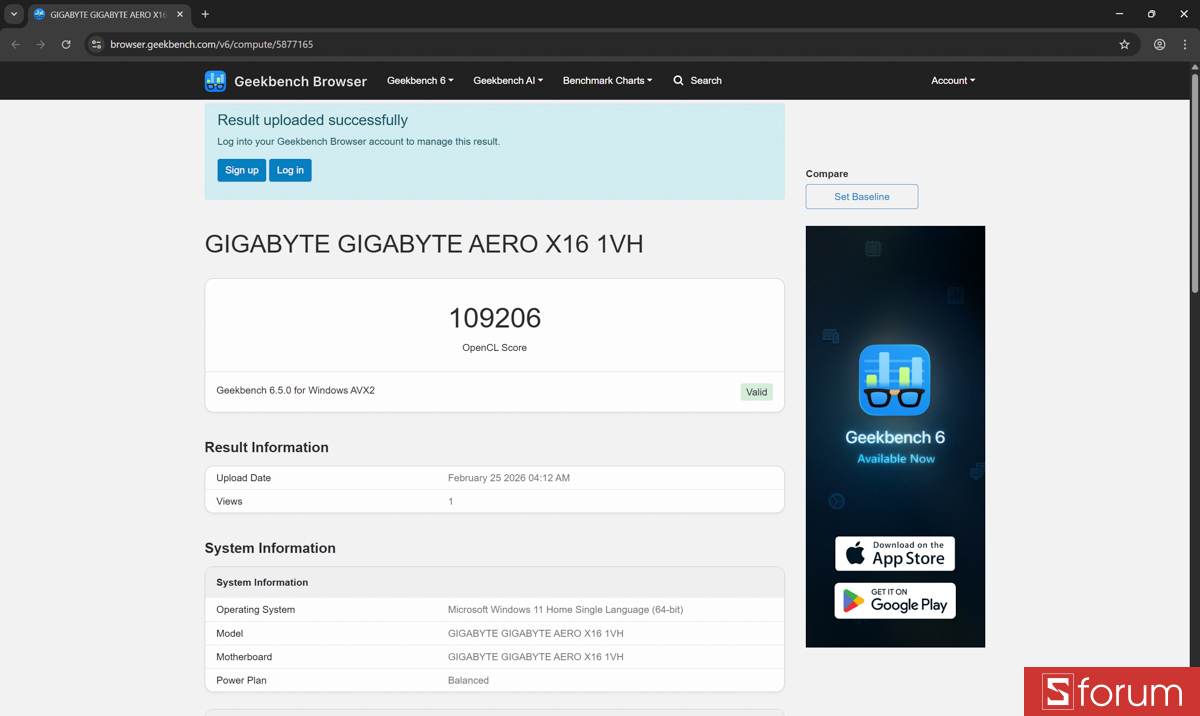Open the Geekbench 6 dropdown menu
Image resolution: width=1200 pixels, height=716 pixels.
click(419, 80)
